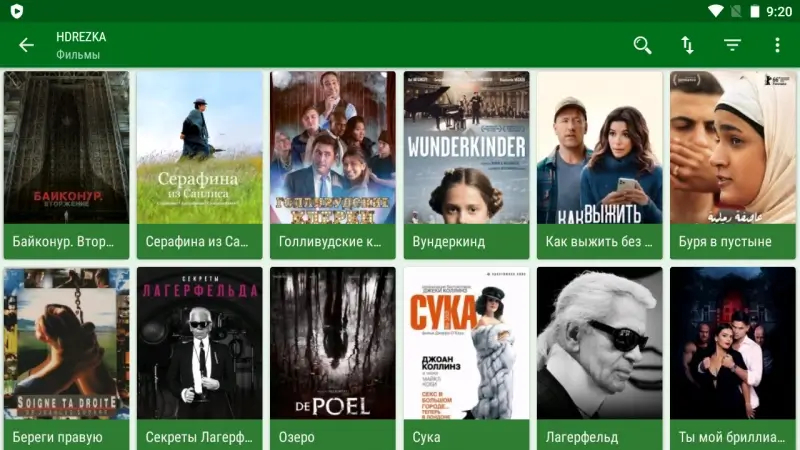Open the Ты мой бриллиа... movie card
The width and height of the screenshot is (800, 450).
[733, 358]
